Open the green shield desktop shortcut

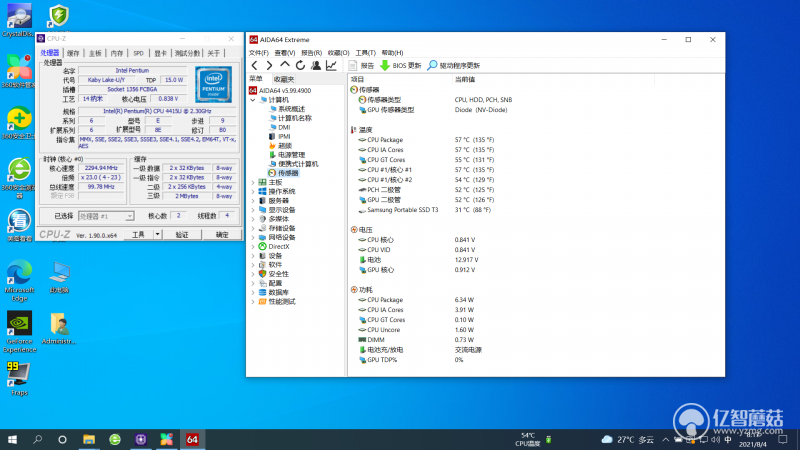tap(59, 16)
